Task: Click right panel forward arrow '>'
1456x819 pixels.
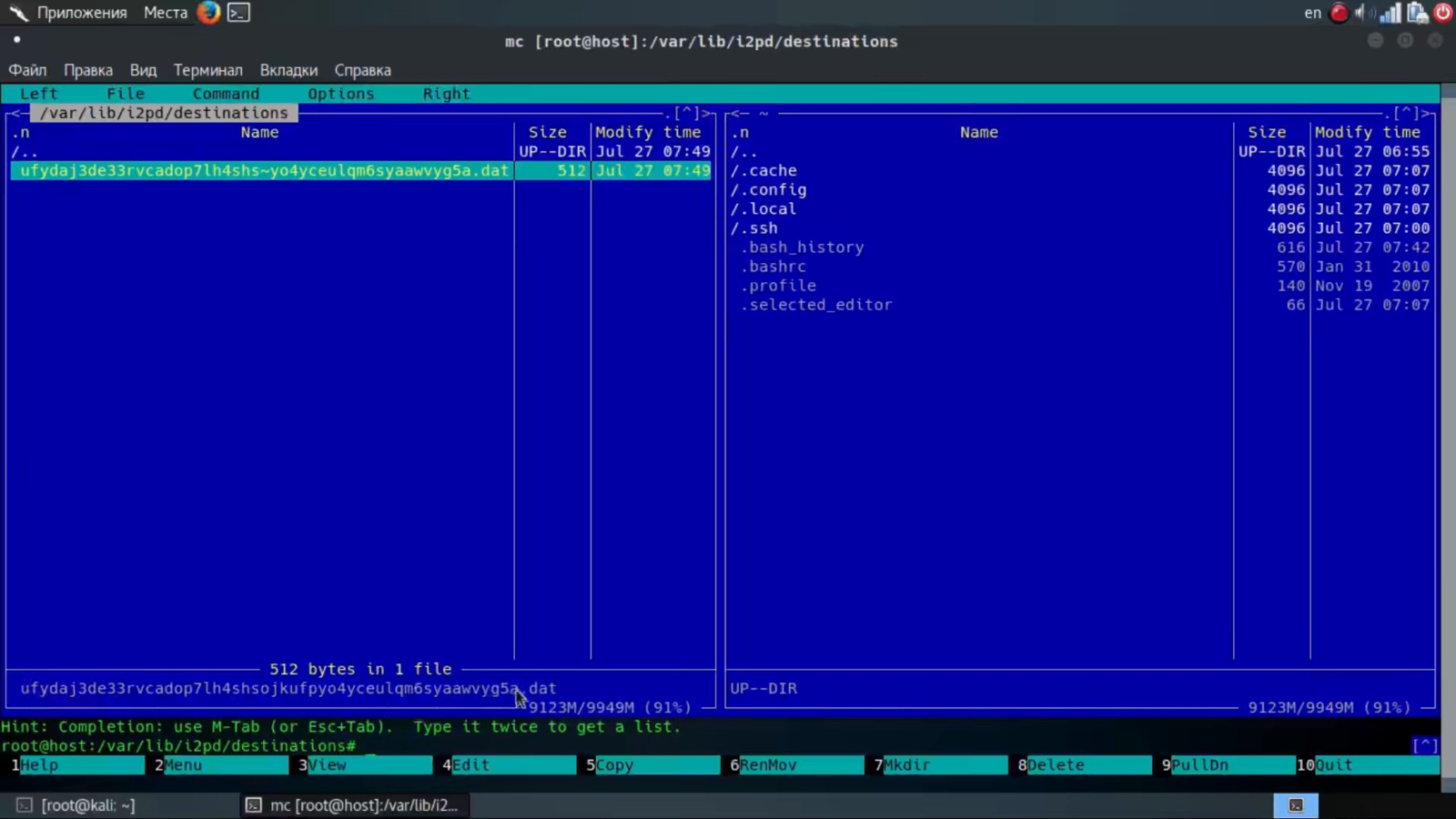Action: [x=1426, y=113]
